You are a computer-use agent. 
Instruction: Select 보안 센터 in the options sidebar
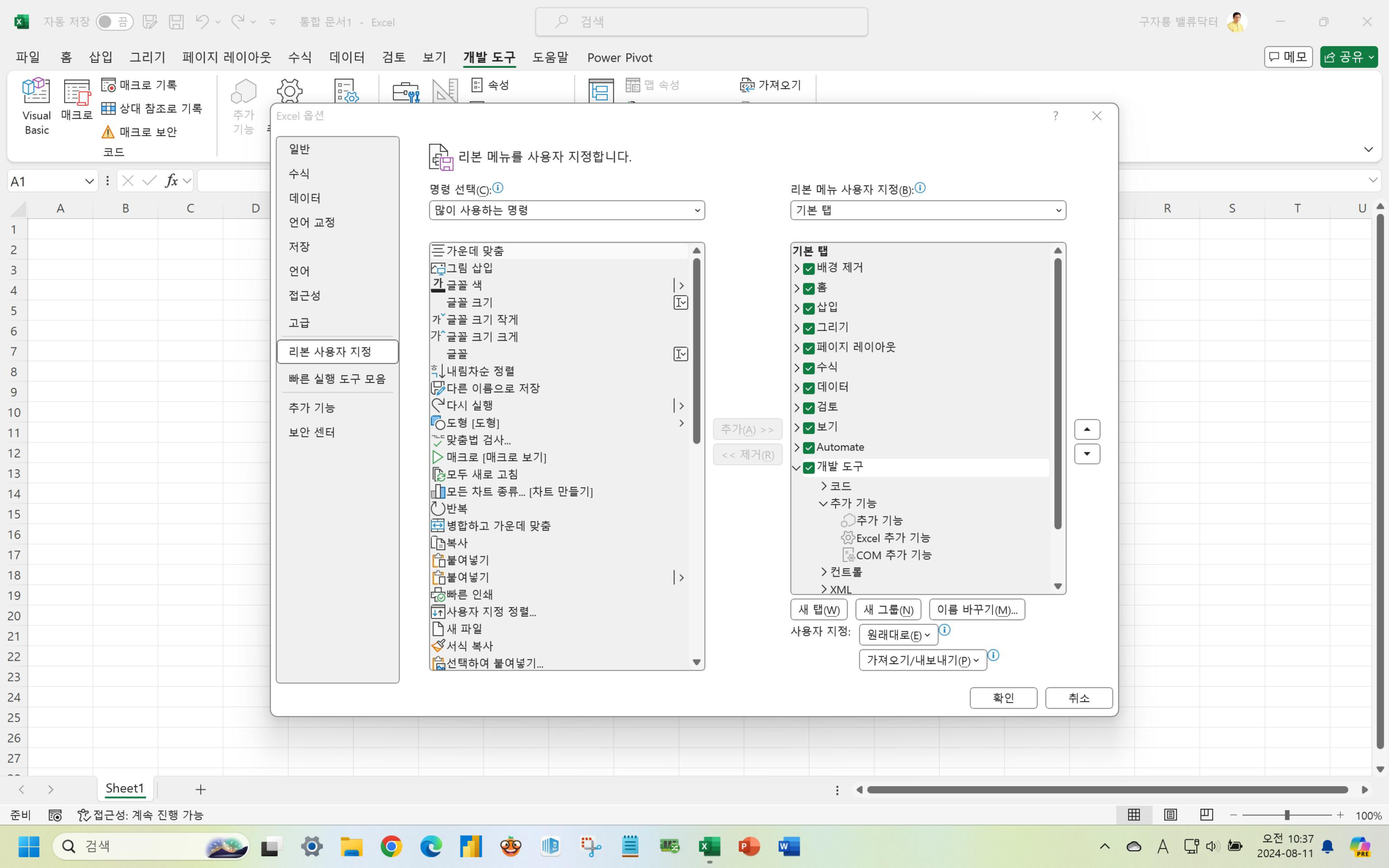pos(311,432)
